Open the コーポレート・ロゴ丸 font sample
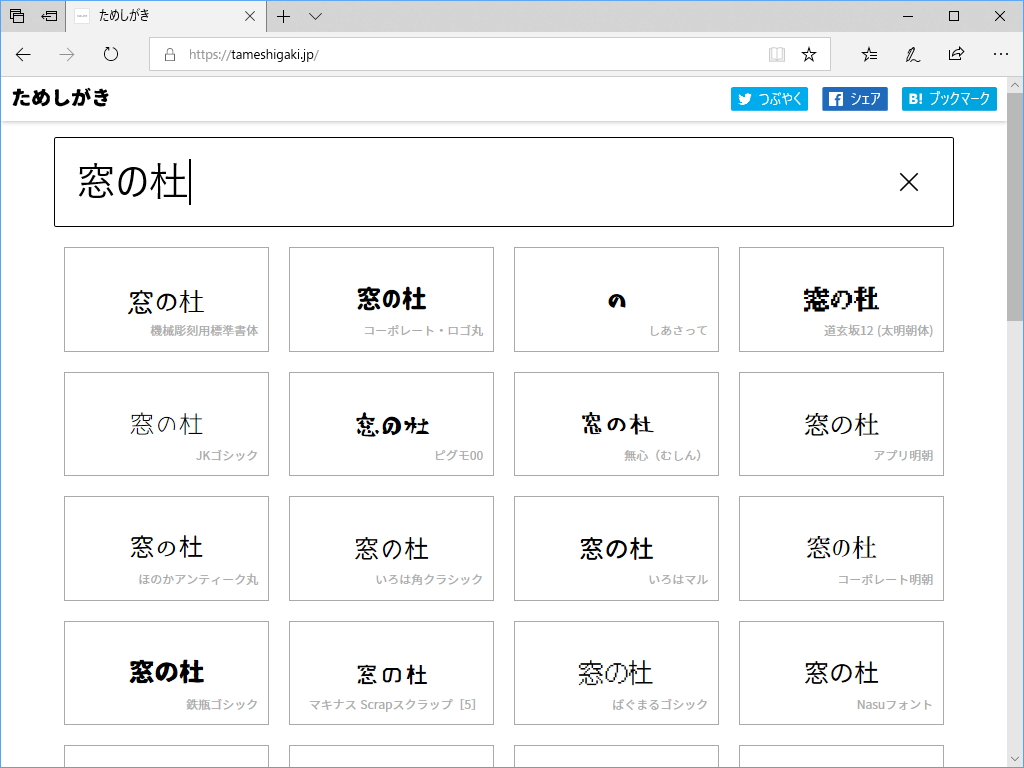Screen dimensions: 1024x768 (x=391, y=299)
